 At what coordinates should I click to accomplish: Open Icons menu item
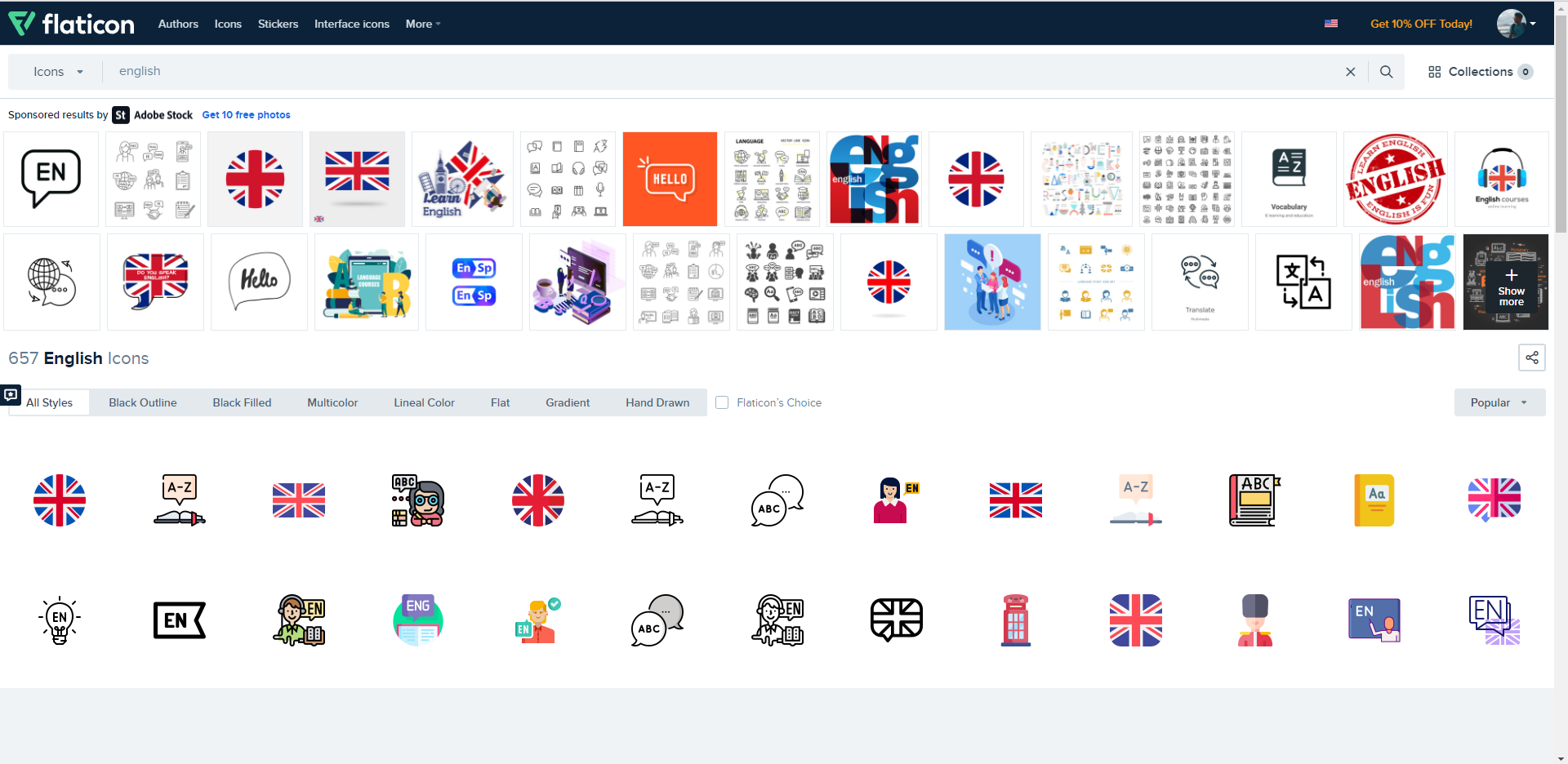point(228,24)
